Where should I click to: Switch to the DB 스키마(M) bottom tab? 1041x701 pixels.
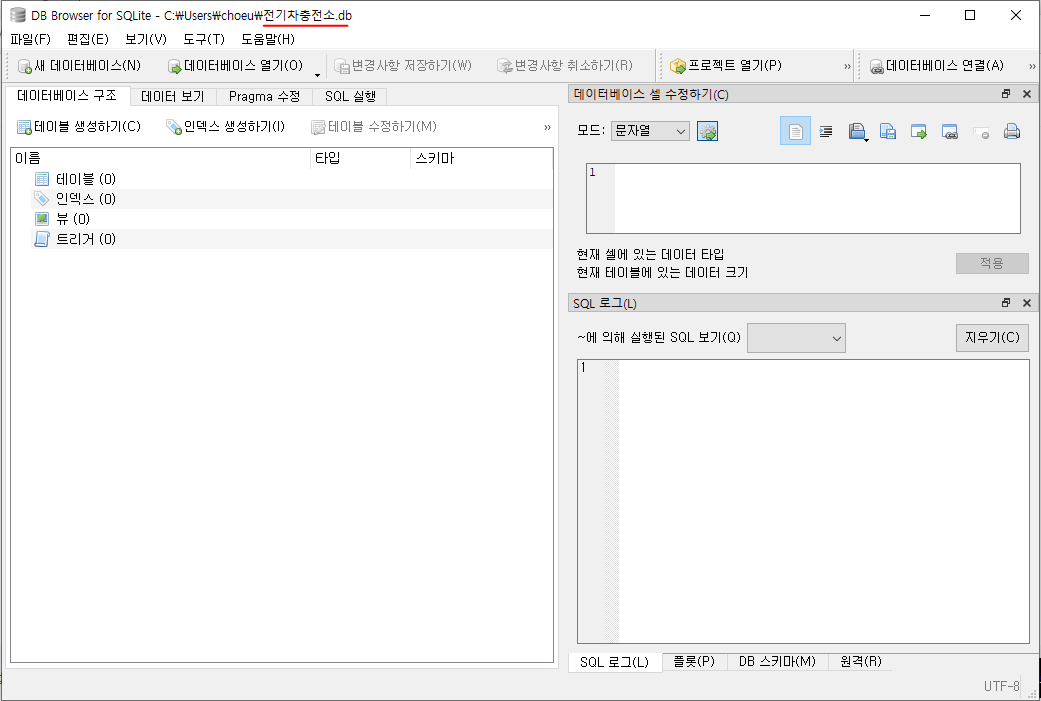[777, 661]
